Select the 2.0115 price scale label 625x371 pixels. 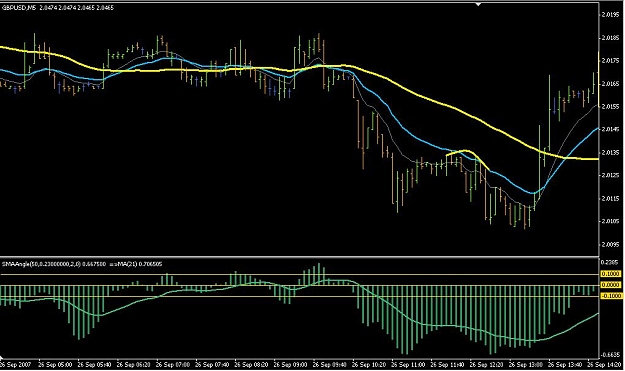[610, 198]
